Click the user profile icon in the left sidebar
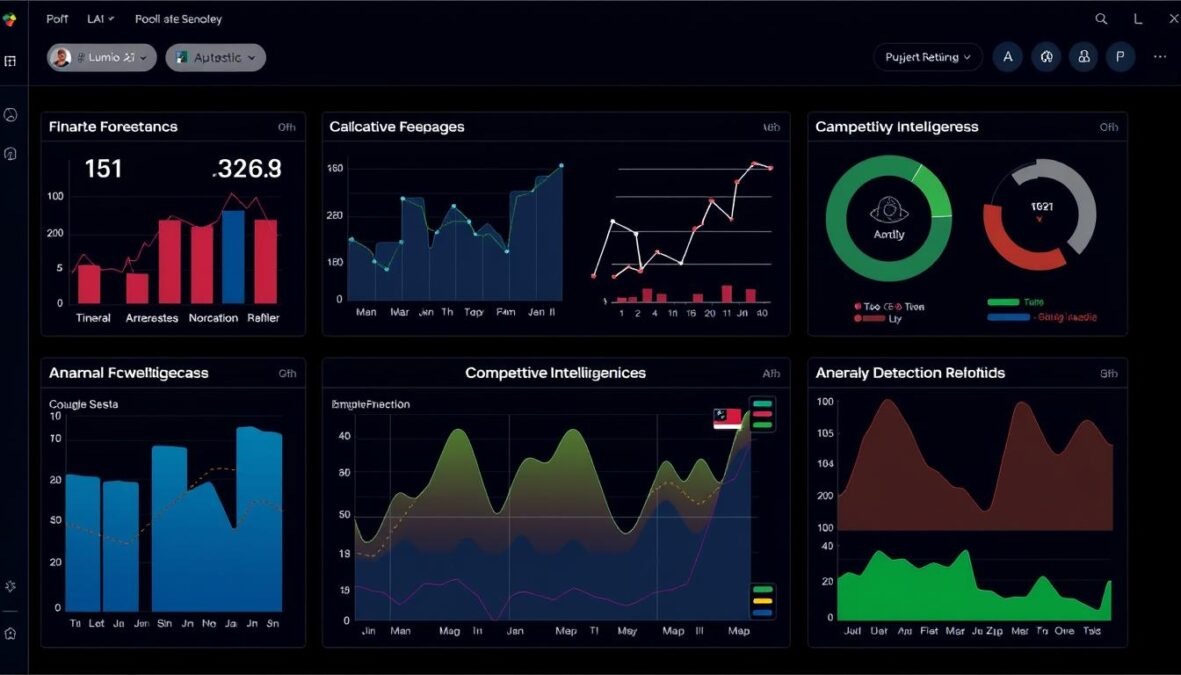 click(x=12, y=113)
